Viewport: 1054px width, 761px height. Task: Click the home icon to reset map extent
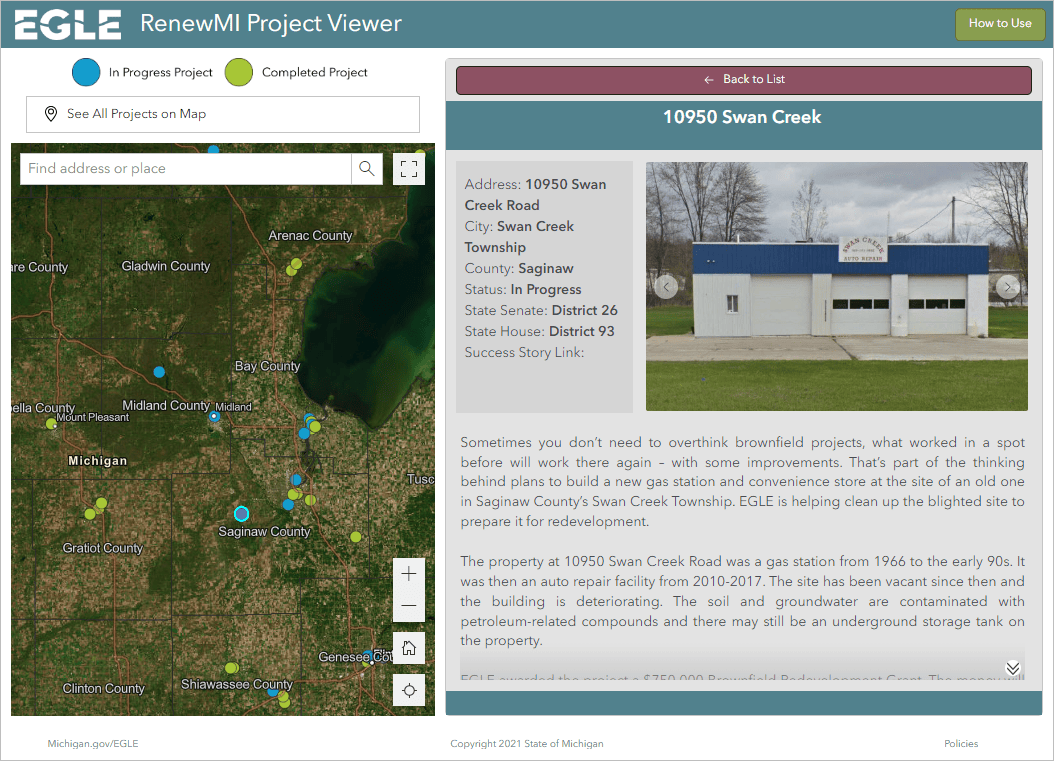(408, 647)
